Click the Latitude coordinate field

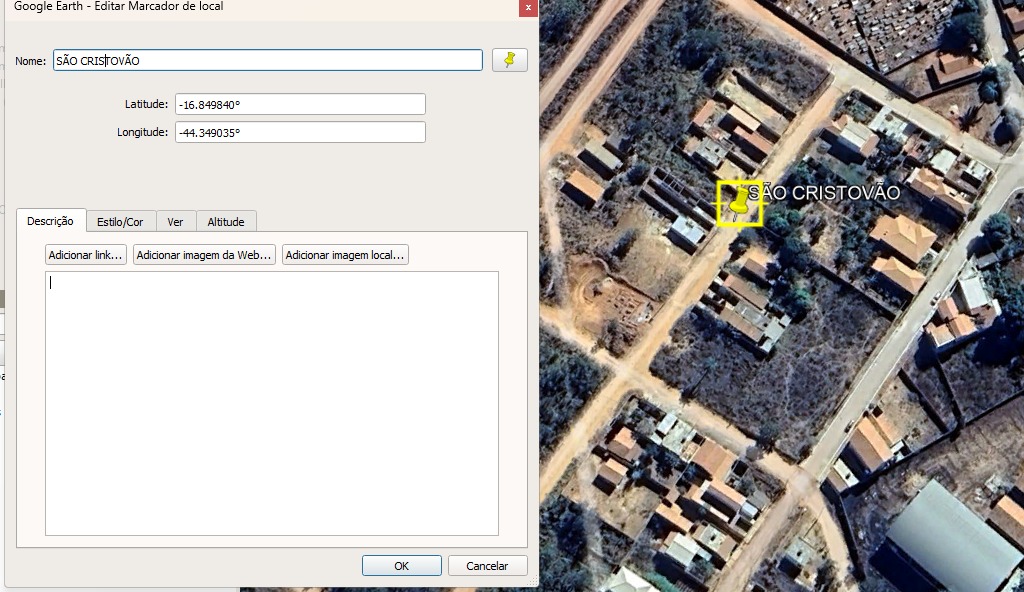[300, 104]
